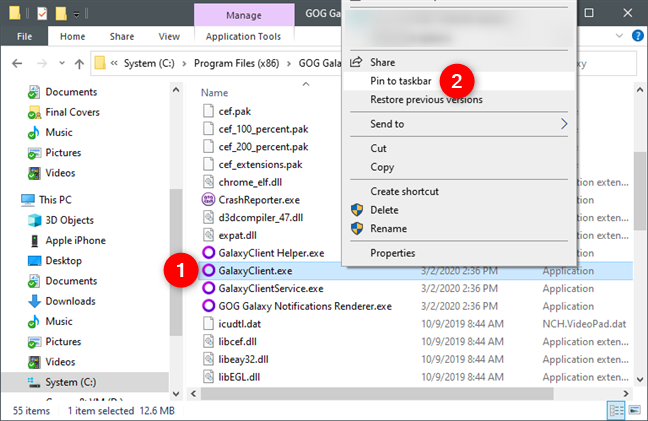Image resolution: width=648 pixels, height=421 pixels.
Task: Go back with the Back arrow
Action: click(17, 63)
